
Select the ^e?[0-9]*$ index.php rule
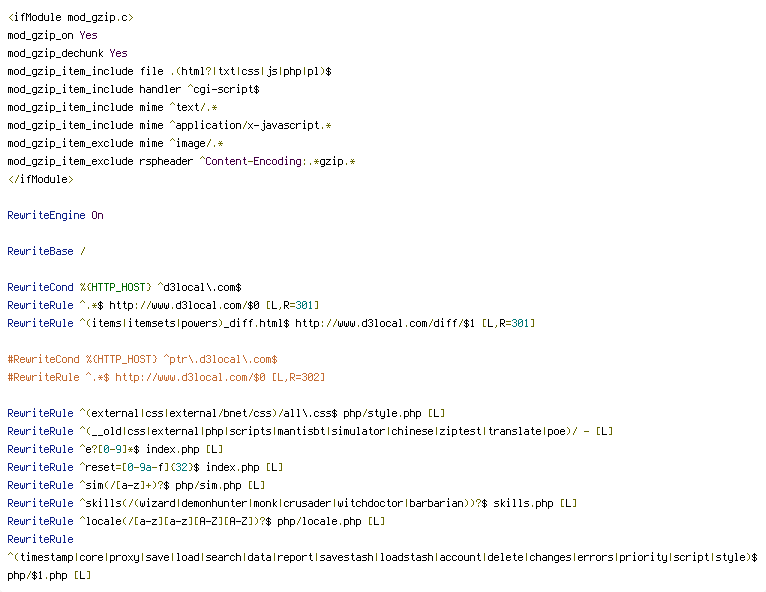click(115, 449)
